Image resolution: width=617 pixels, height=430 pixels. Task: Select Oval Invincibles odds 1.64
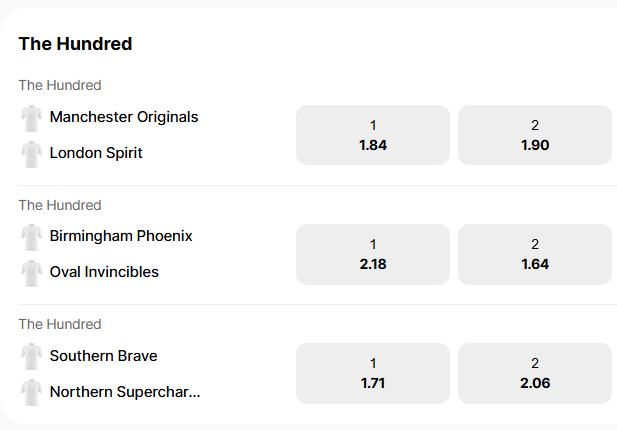pyautogui.click(x=535, y=254)
